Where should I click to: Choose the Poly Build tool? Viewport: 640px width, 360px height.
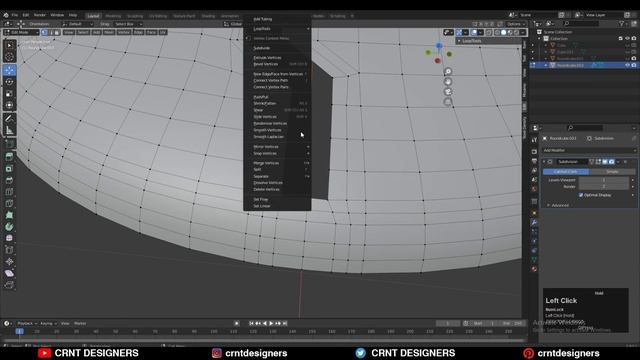click(x=9, y=215)
